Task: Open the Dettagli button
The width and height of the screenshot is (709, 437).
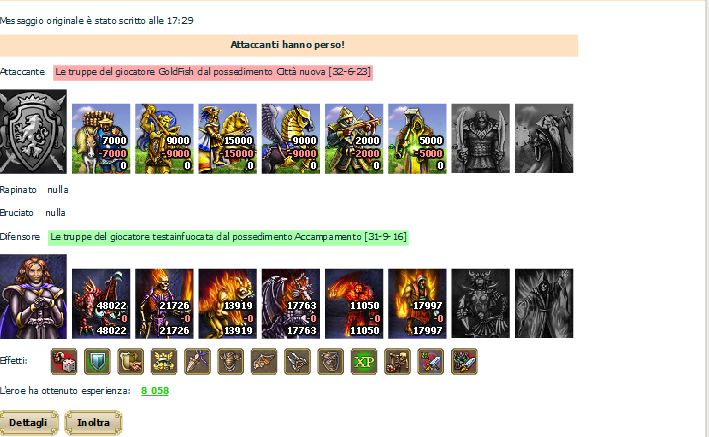Action: point(29,423)
